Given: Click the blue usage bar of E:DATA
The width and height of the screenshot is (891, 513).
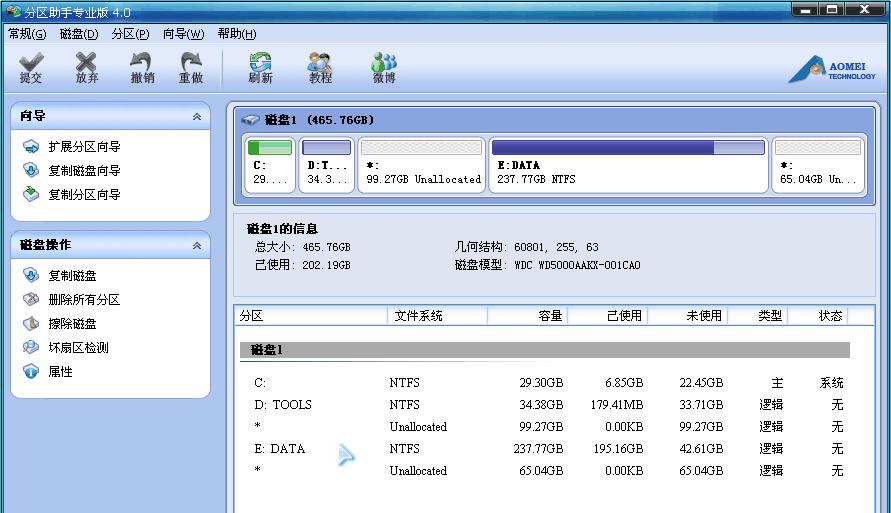Looking at the screenshot, I should tap(628, 148).
